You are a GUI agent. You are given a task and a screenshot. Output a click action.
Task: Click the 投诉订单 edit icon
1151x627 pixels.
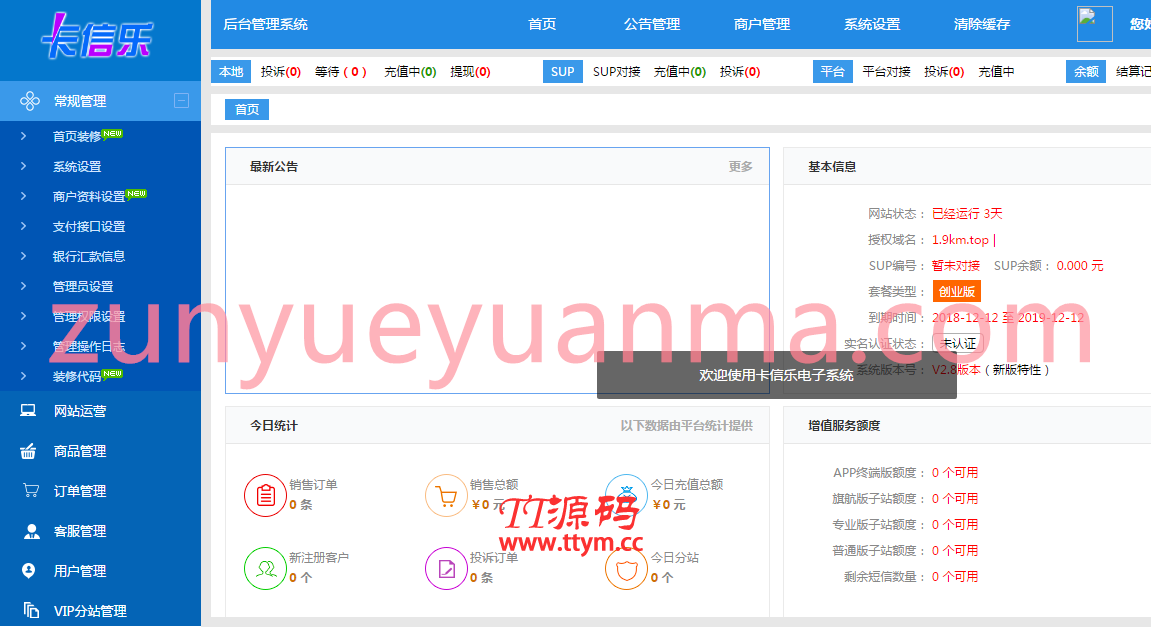coord(446,568)
